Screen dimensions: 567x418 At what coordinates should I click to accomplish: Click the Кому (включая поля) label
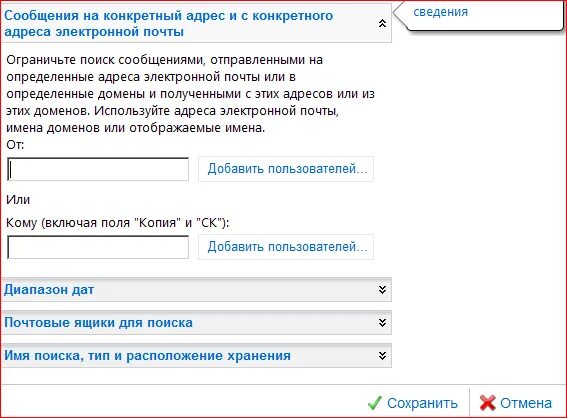[118, 223]
